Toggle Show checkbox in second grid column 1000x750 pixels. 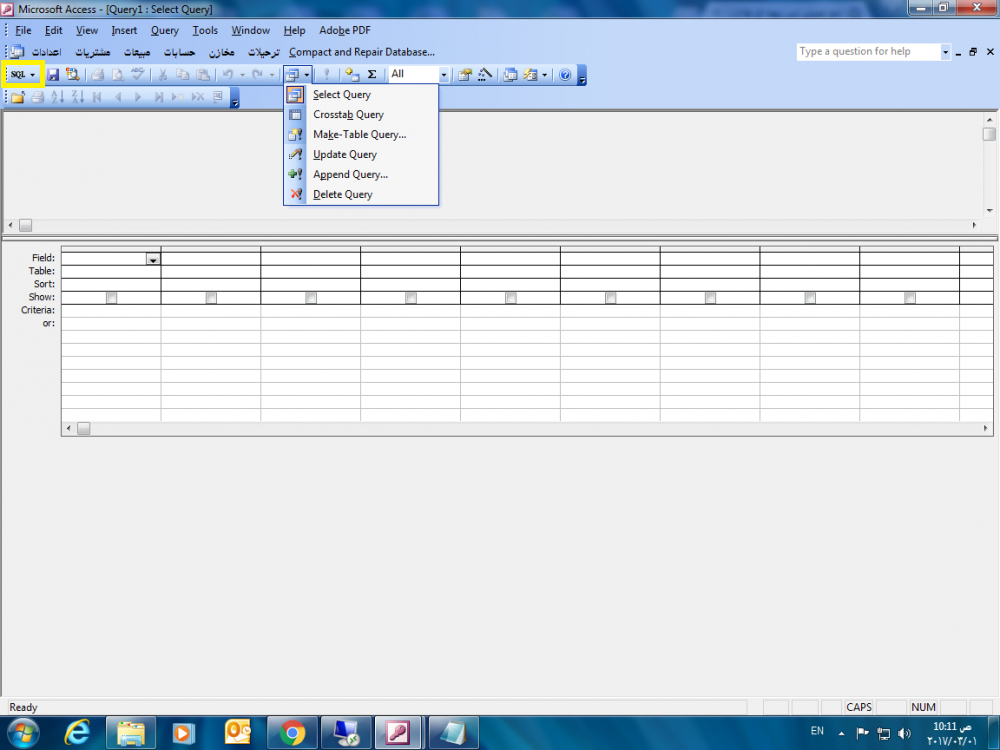tap(211, 298)
